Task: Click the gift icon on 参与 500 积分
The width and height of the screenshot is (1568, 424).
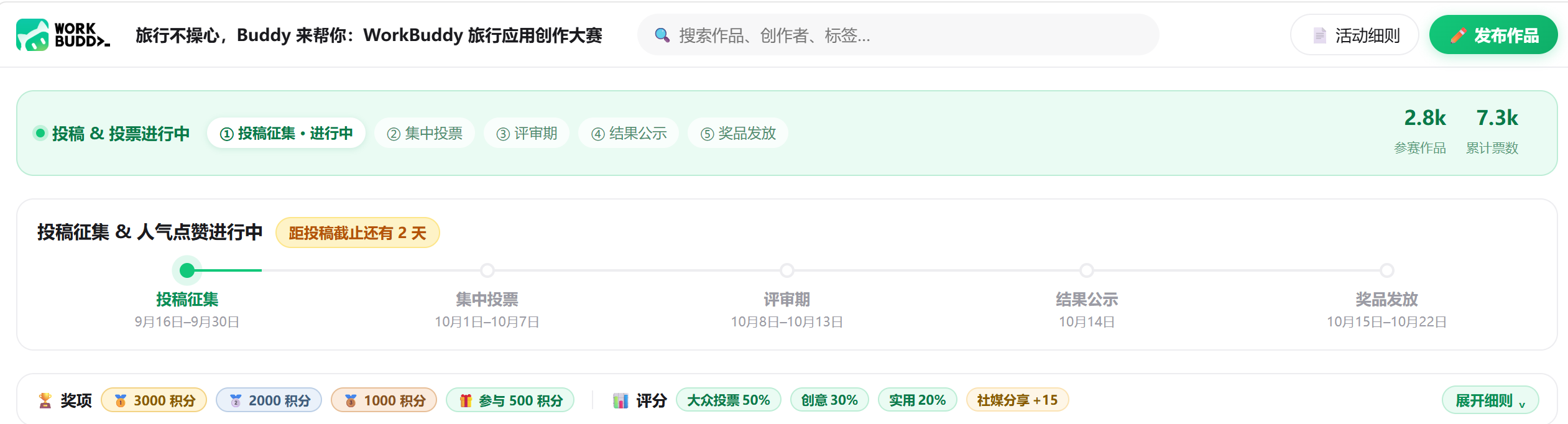Action: click(466, 400)
